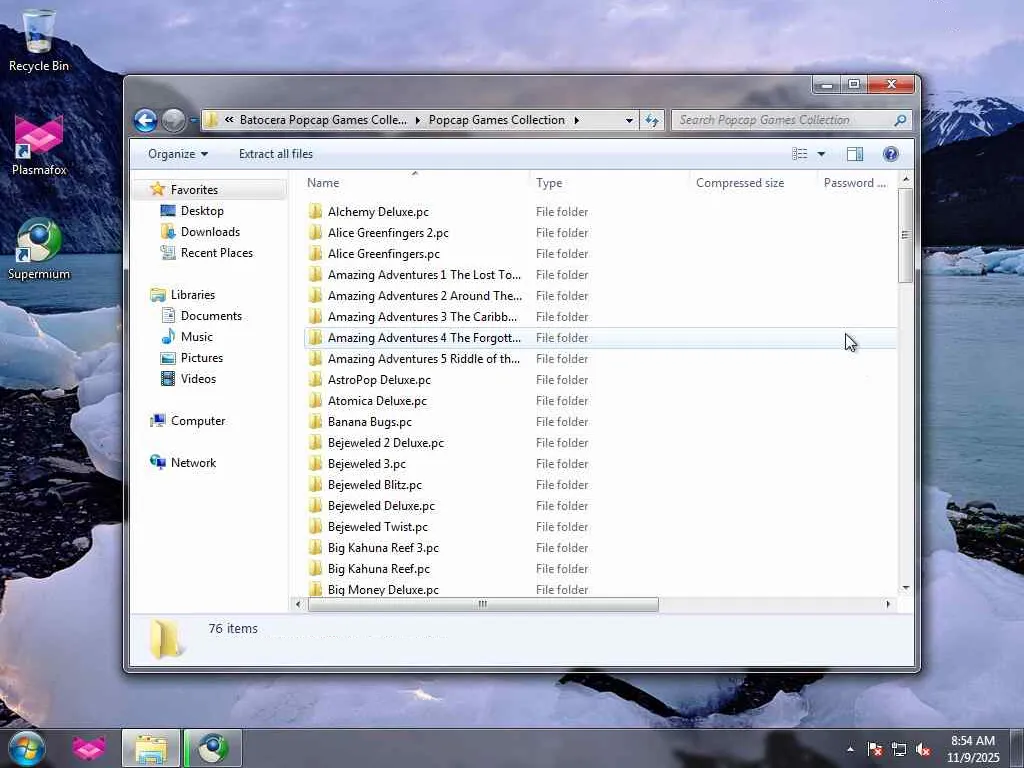Image resolution: width=1024 pixels, height=768 pixels.
Task: Click the horizontal scrollbar right arrow
Action: [x=888, y=604]
